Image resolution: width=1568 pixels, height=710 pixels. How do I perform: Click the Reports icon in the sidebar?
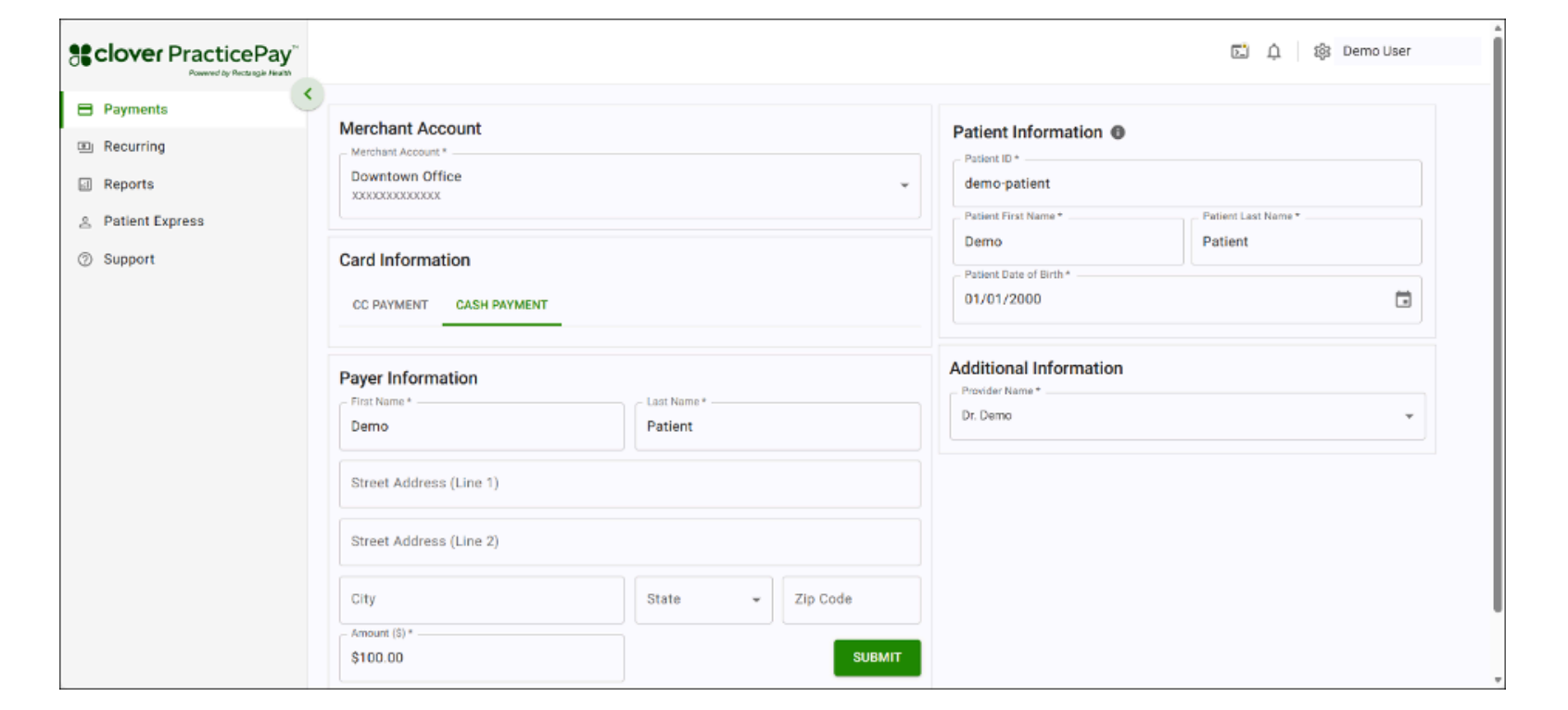coord(86,184)
